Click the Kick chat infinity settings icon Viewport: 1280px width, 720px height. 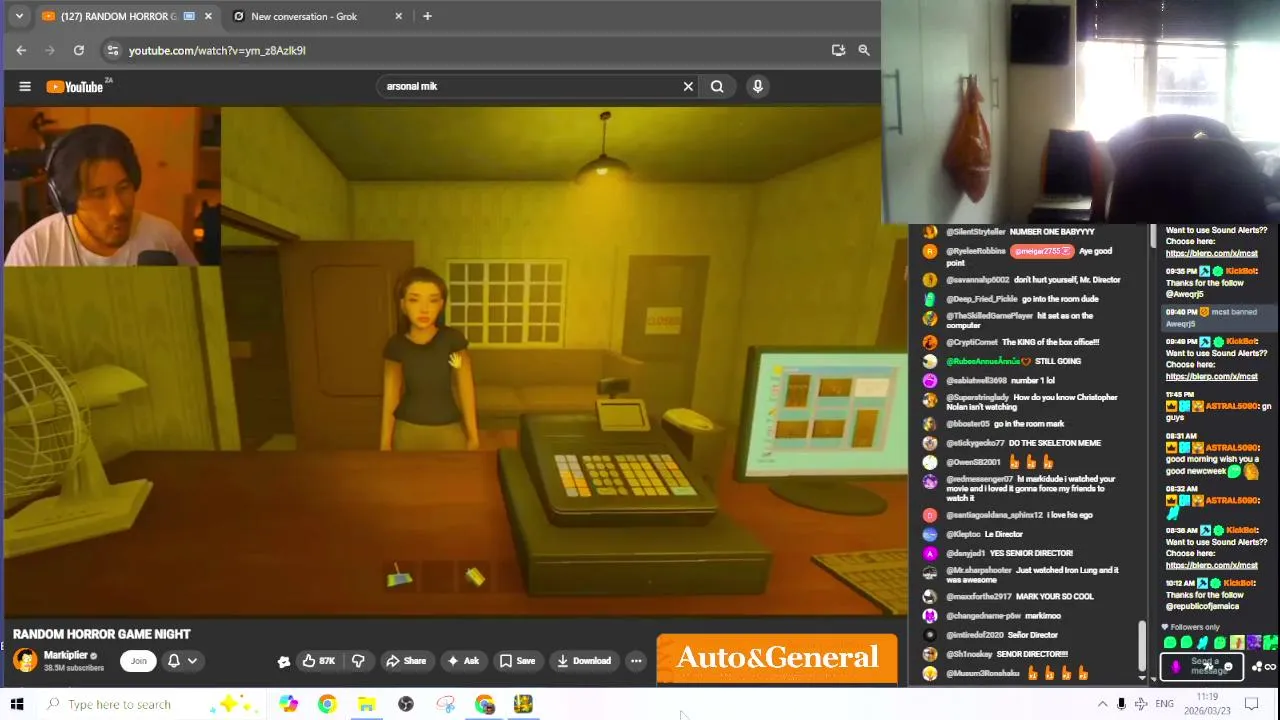click(1270, 667)
